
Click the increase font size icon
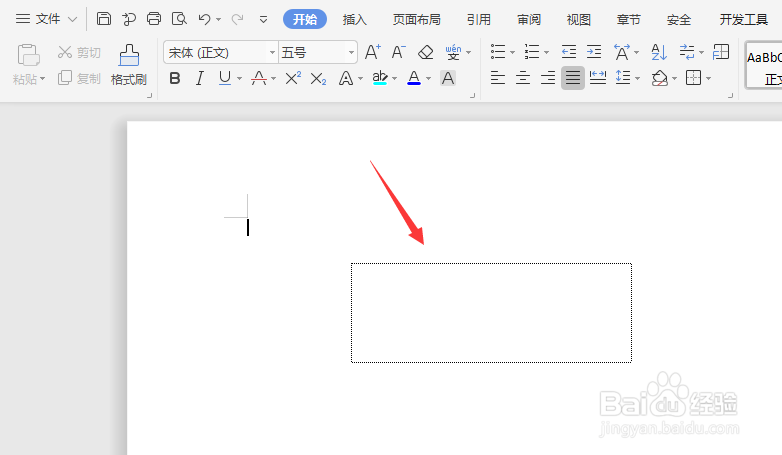click(373, 52)
